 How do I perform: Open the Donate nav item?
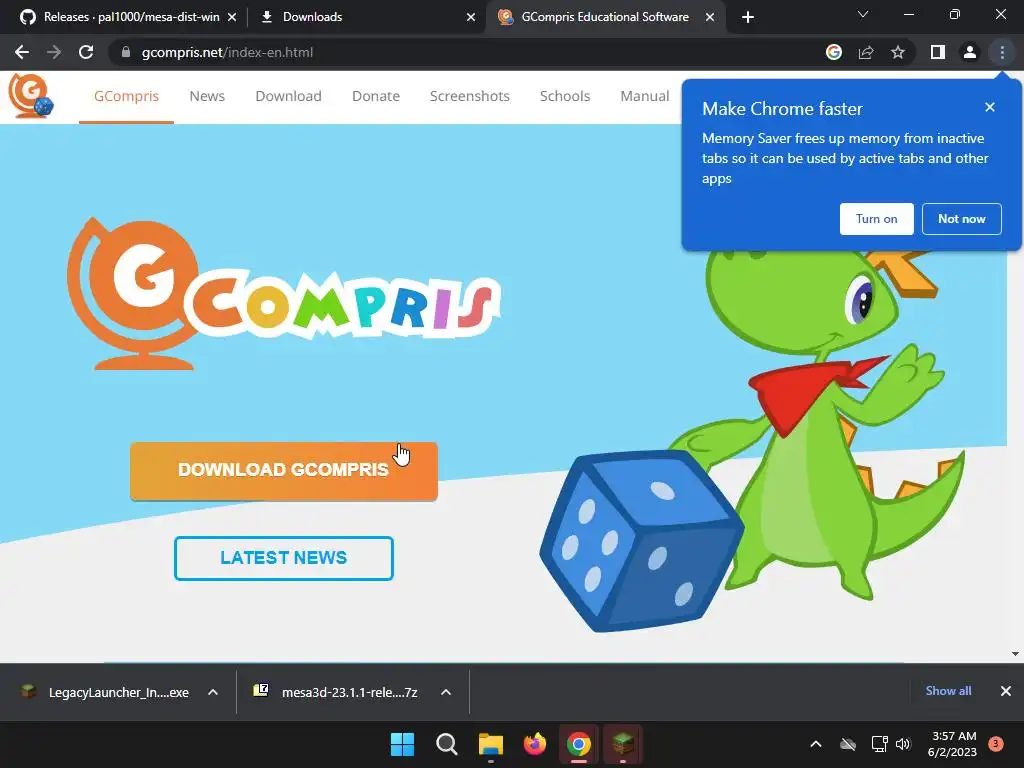[376, 96]
